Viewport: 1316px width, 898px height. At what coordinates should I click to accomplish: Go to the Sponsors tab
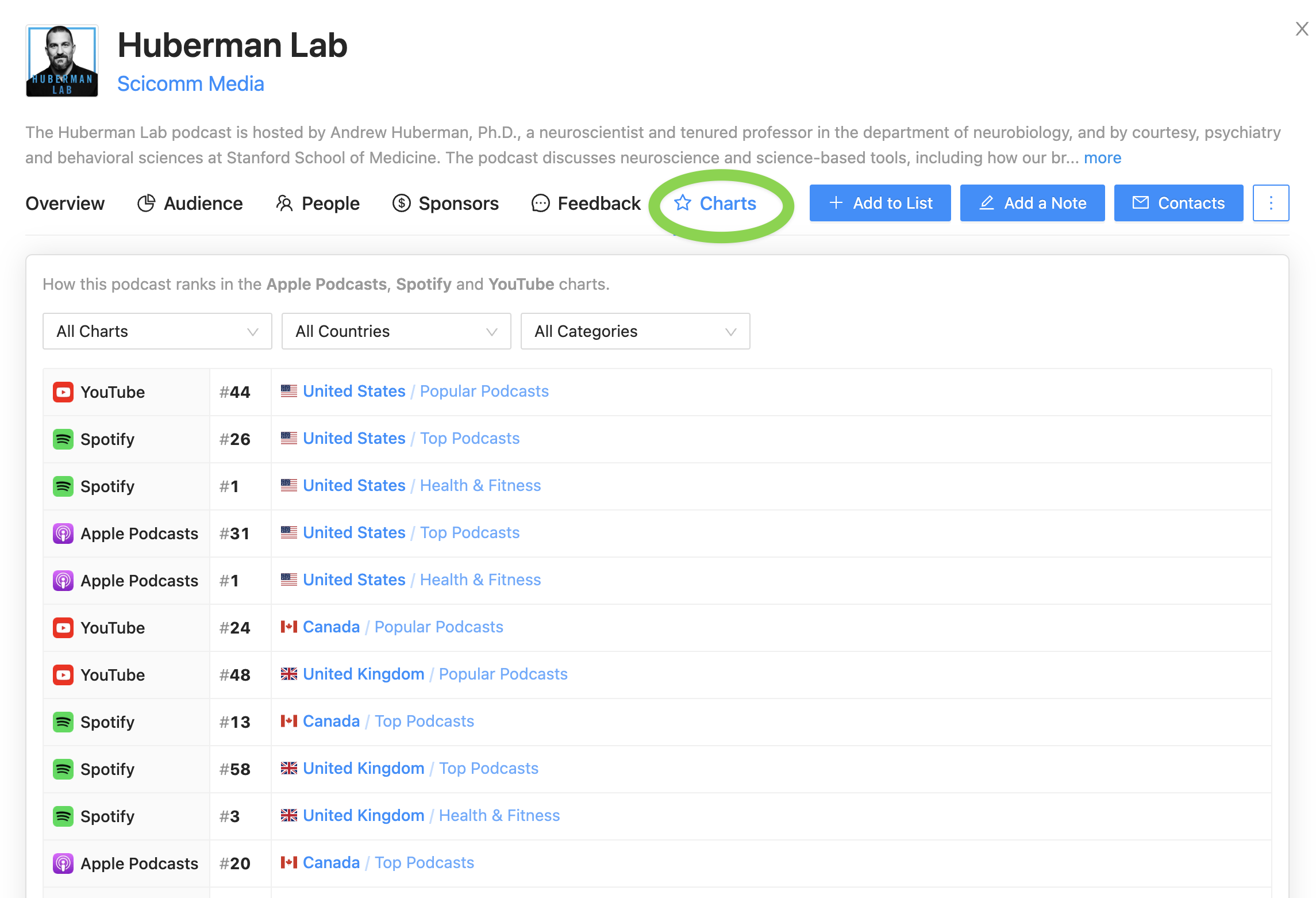pos(445,203)
